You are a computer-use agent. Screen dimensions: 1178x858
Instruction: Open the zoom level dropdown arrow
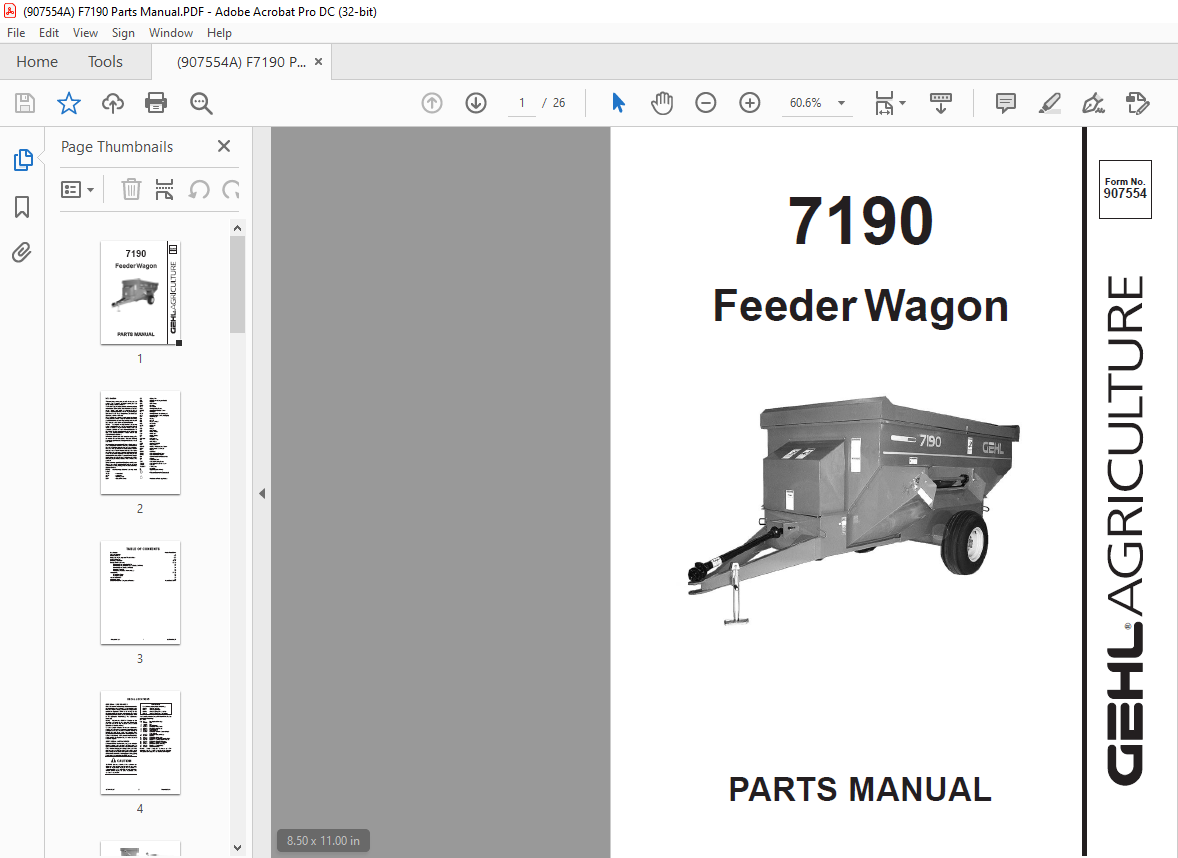click(841, 103)
